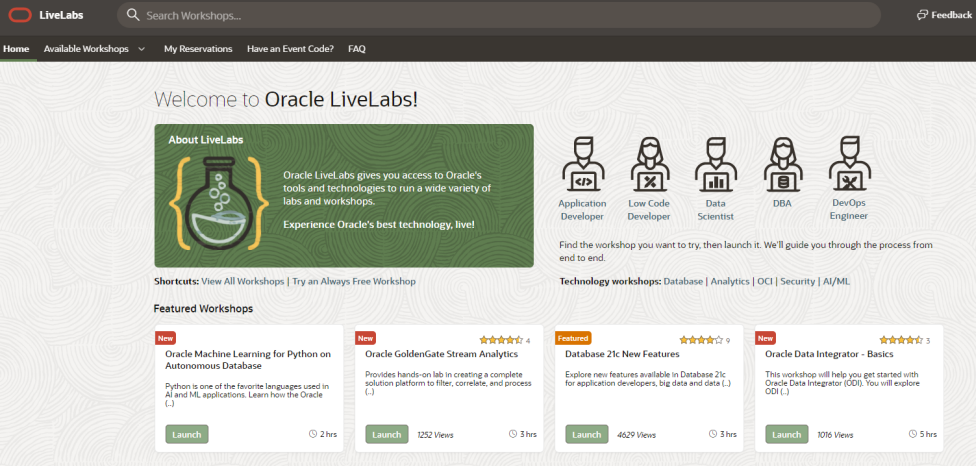
Task: Click the Application Developer label
Action: point(582,210)
